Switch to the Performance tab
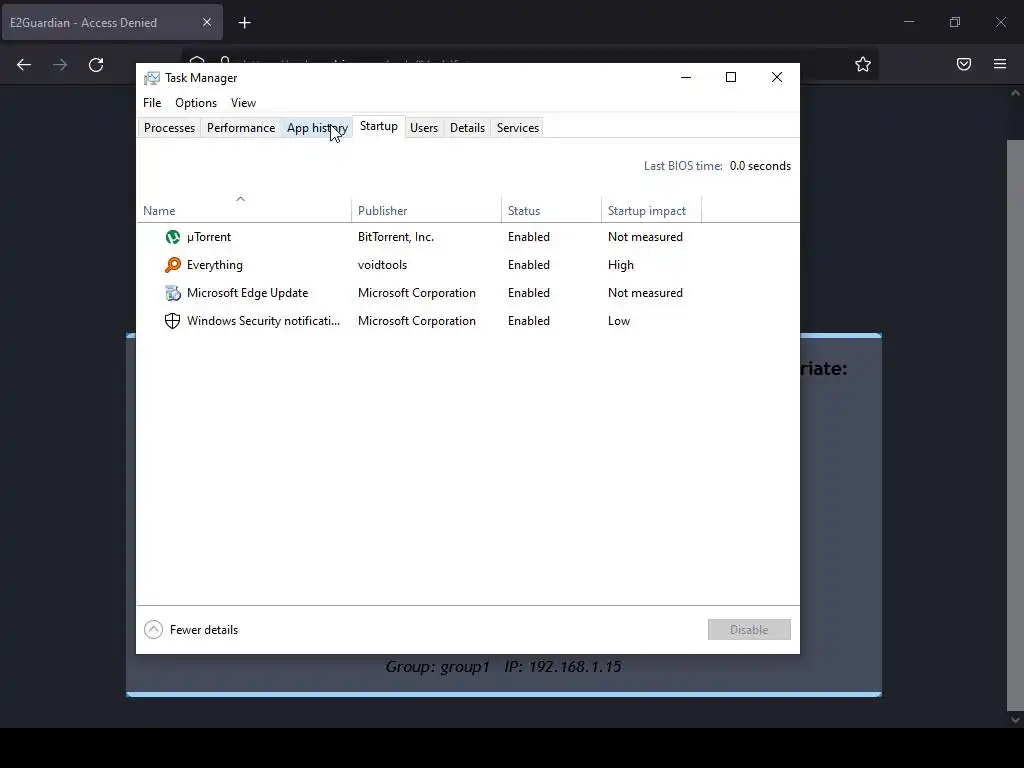The height and width of the screenshot is (768, 1024). pyautogui.click(x=241, y=128)
